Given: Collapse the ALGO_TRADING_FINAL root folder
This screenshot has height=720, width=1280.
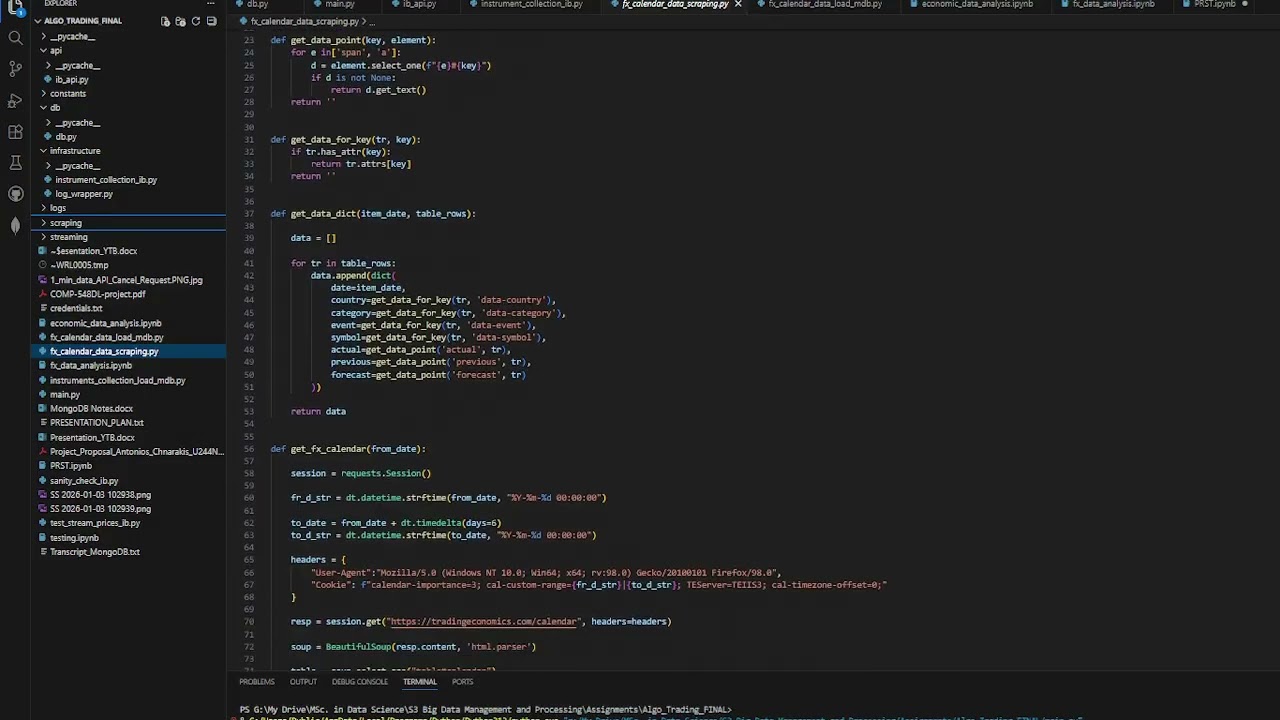Looking at the screenshot, I should tap(83, 21).
